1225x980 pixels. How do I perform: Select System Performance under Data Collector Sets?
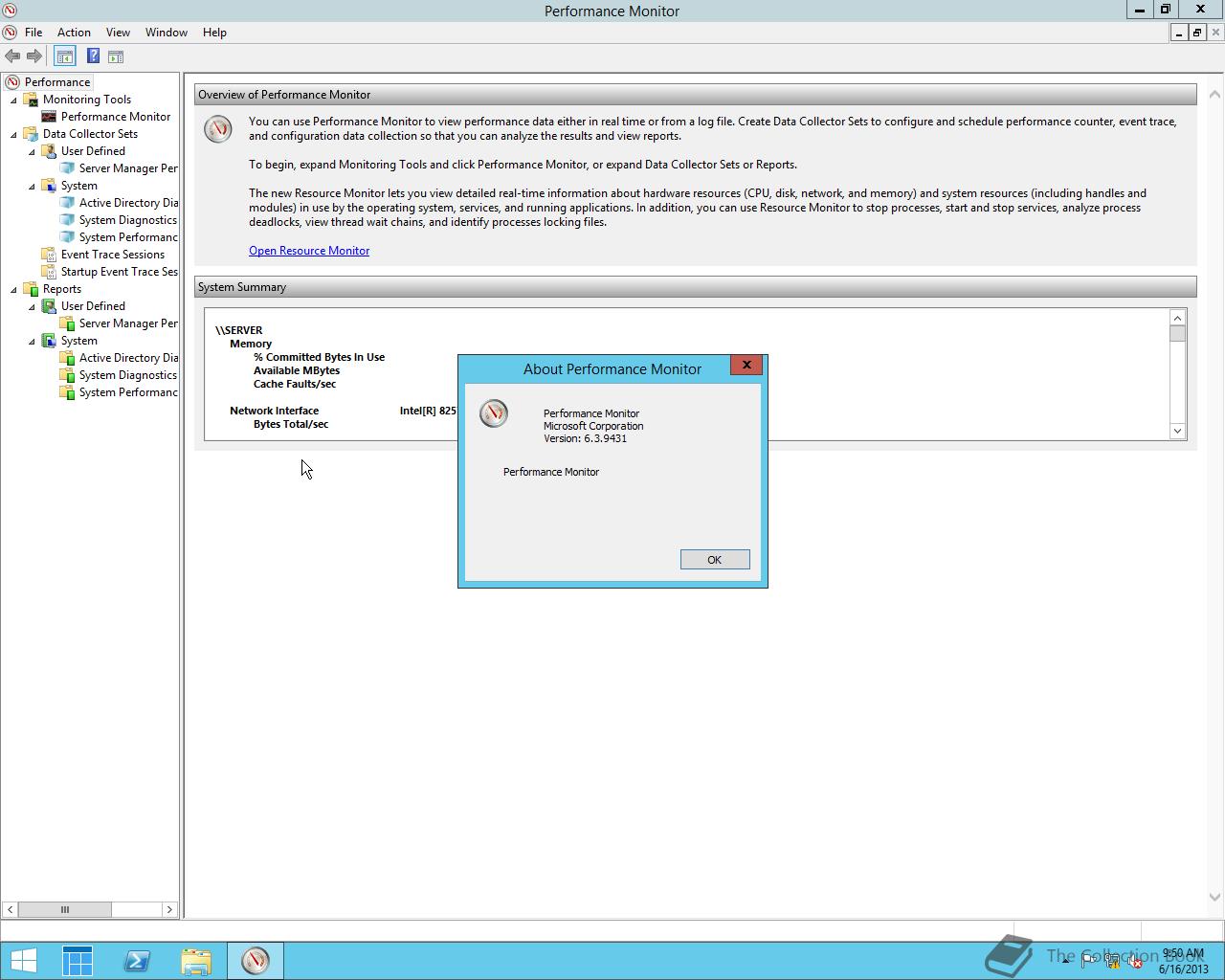click(x=128, y=237)
